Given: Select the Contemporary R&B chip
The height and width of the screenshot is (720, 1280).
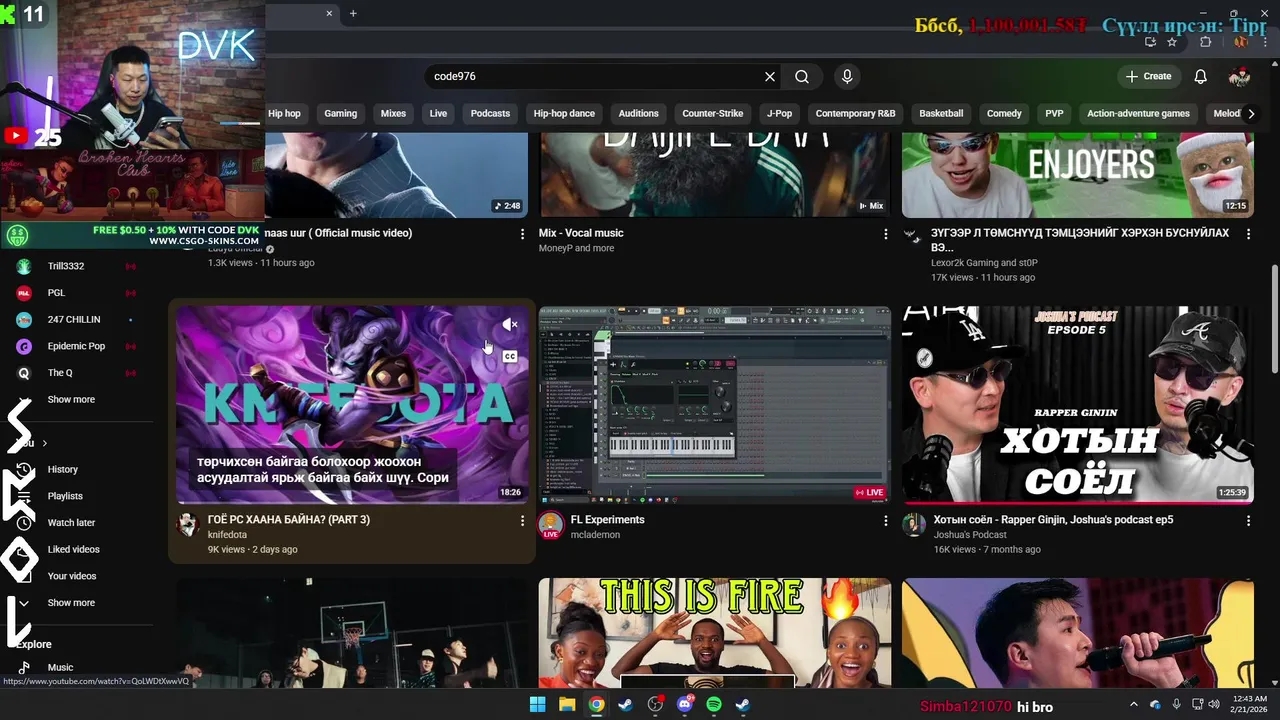Looking at the screenshot, I should pyautogui.click(x=855, y=113).
